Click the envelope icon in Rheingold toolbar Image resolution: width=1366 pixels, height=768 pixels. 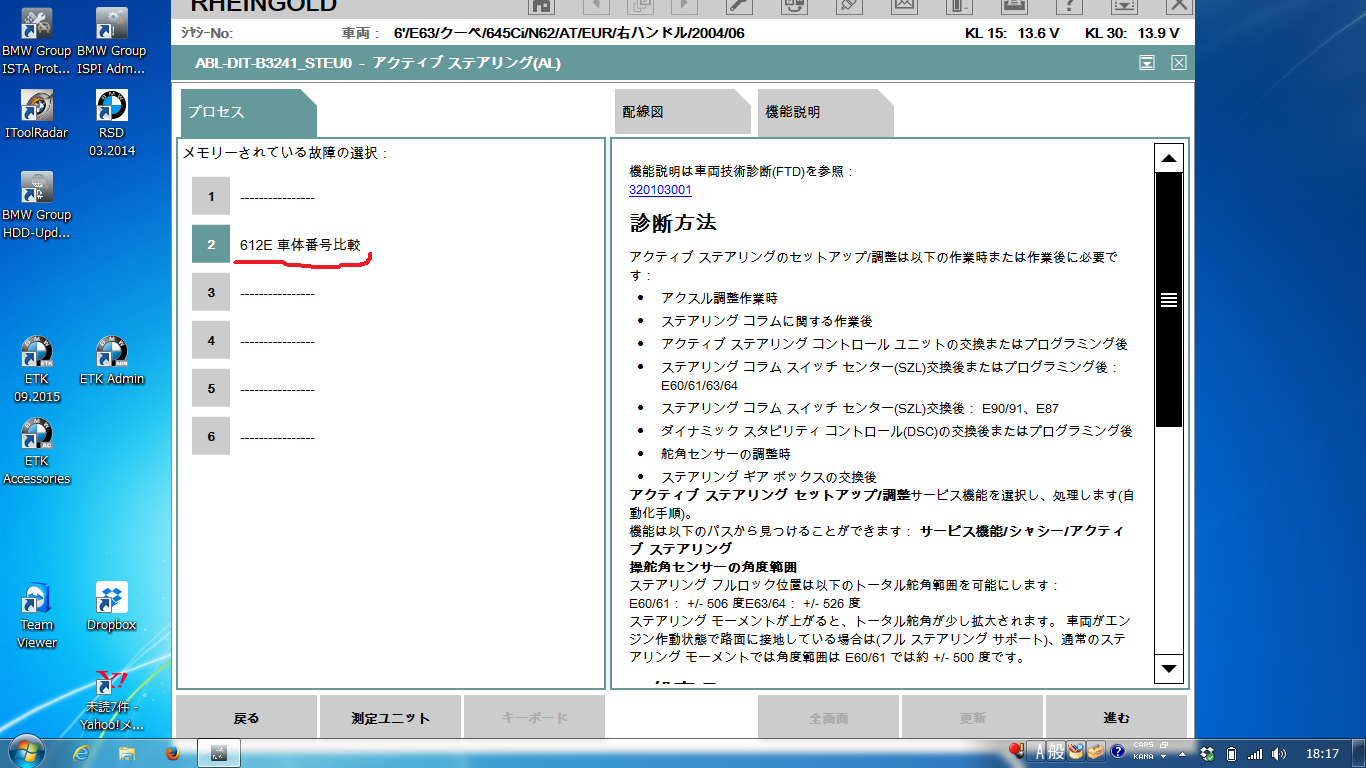(903, 5)
